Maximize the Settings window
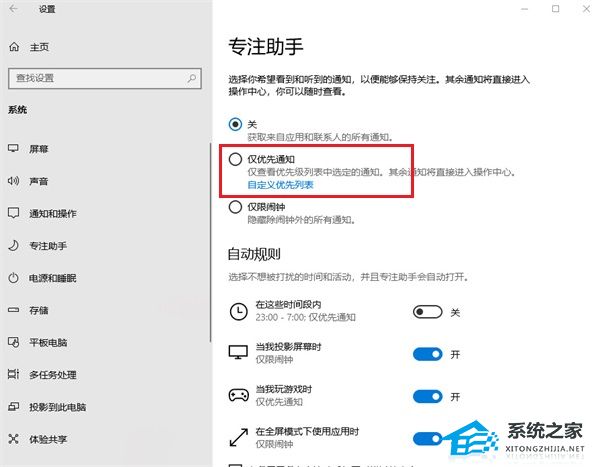 [x=556, y=8]
